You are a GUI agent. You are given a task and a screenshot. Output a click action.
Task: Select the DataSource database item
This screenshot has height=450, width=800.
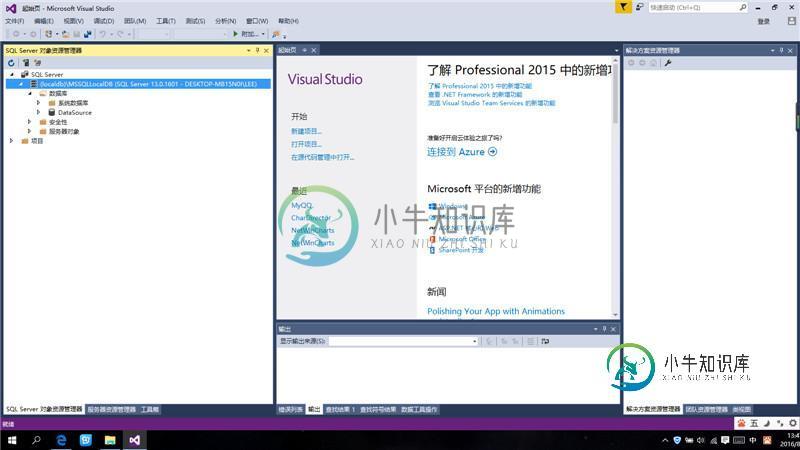[x=74, y=112]
